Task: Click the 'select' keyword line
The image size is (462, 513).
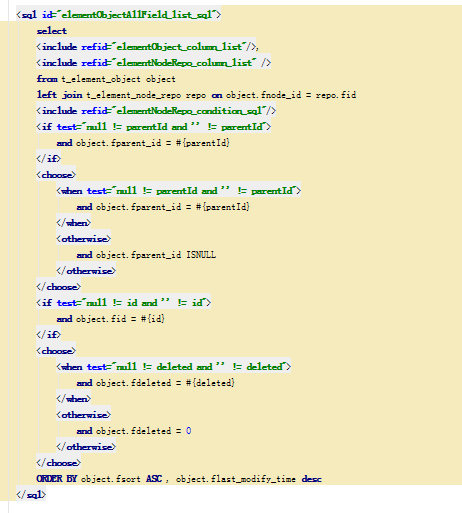Action: (52, 31)
